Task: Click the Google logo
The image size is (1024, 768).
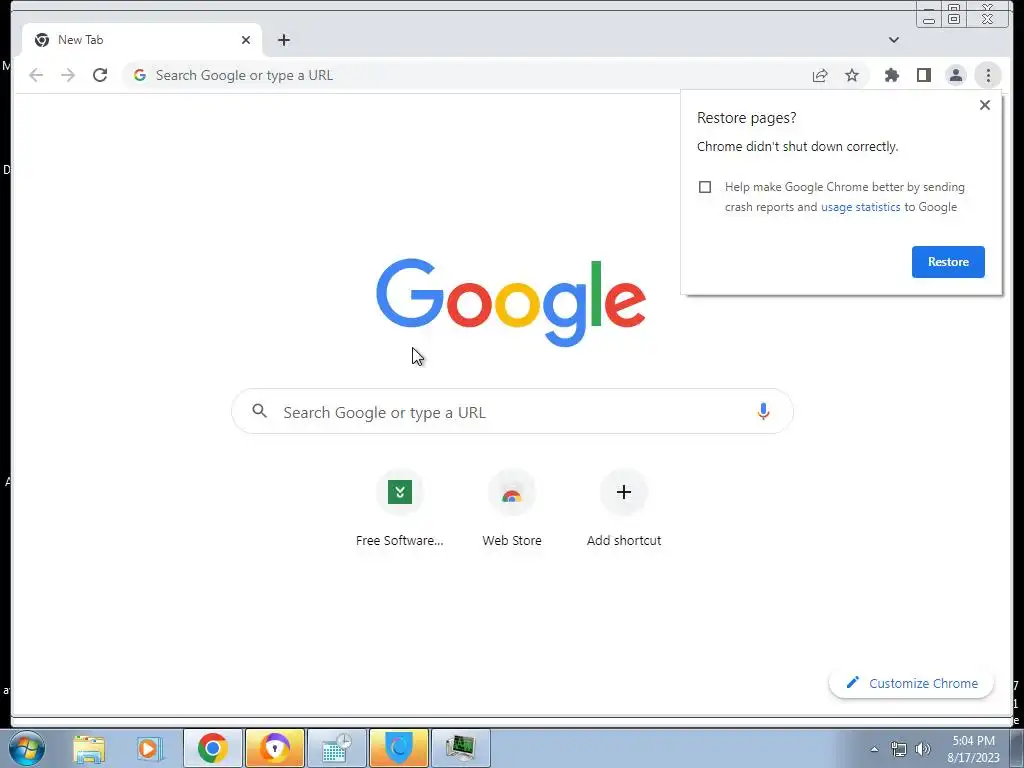Action: pos(511,302)
